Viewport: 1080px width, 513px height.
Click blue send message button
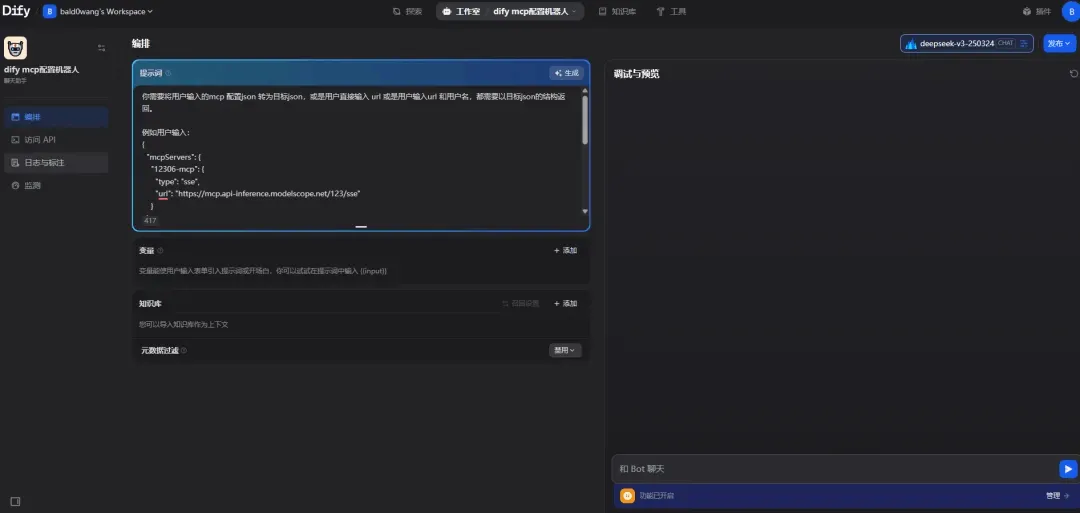(x=1068, y=469)
